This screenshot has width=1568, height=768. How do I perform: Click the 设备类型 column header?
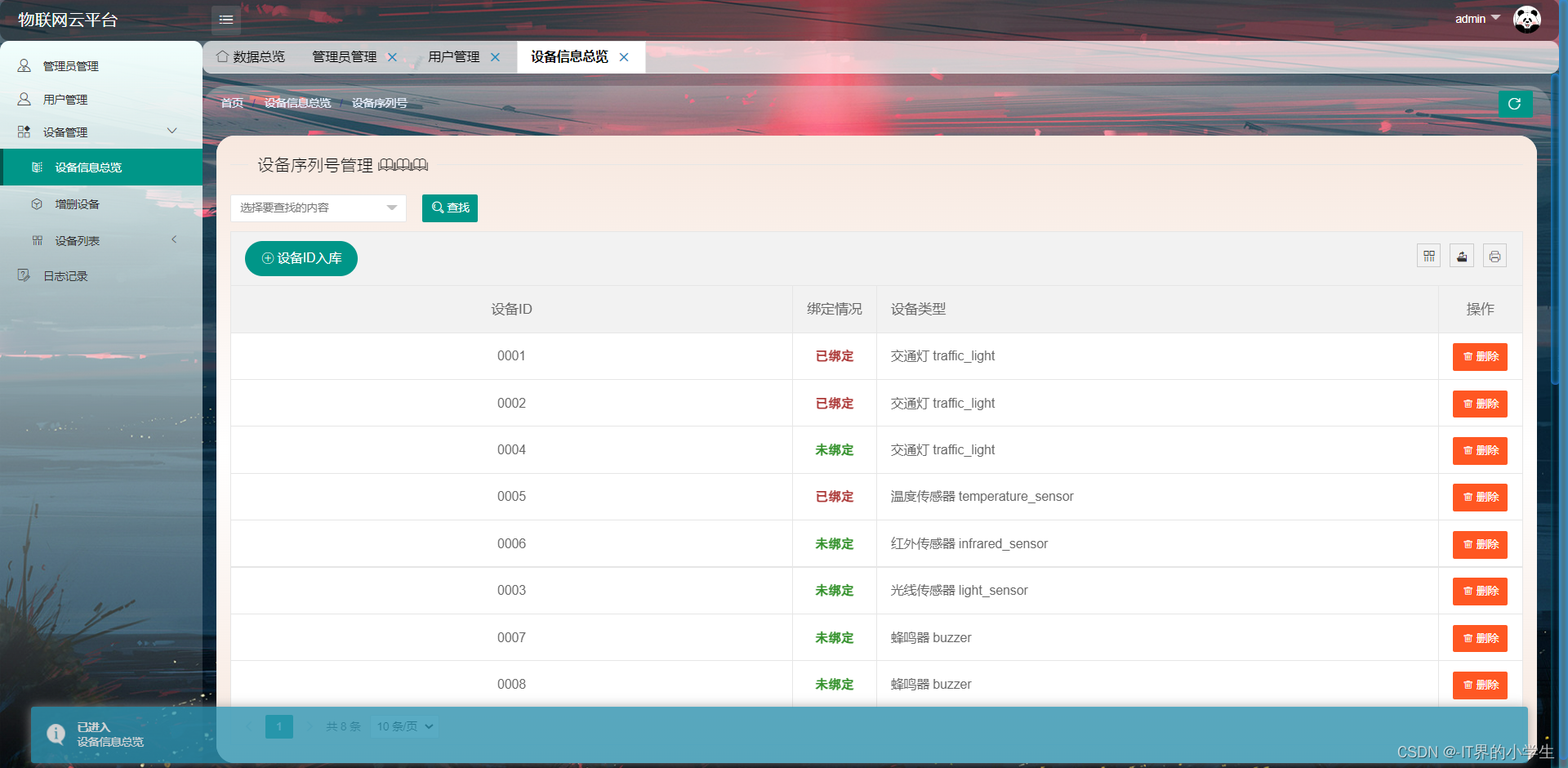(x=1157, y=309)
